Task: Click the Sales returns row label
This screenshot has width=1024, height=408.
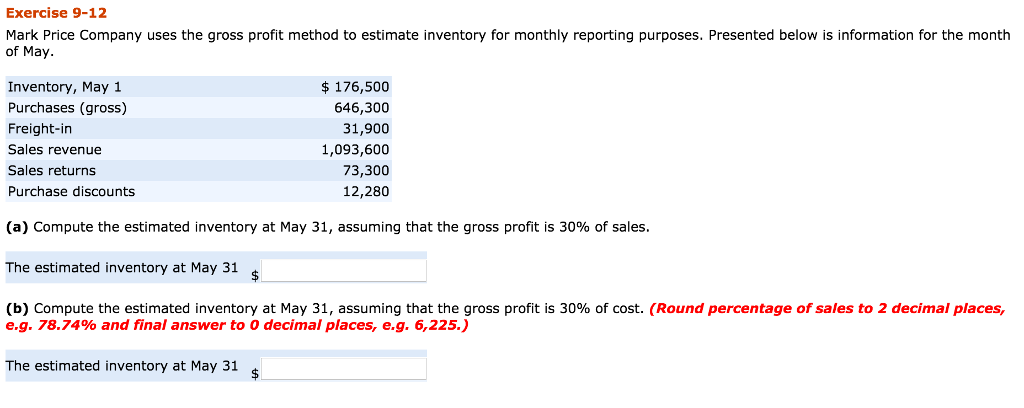Action: [x=52, y=171]
